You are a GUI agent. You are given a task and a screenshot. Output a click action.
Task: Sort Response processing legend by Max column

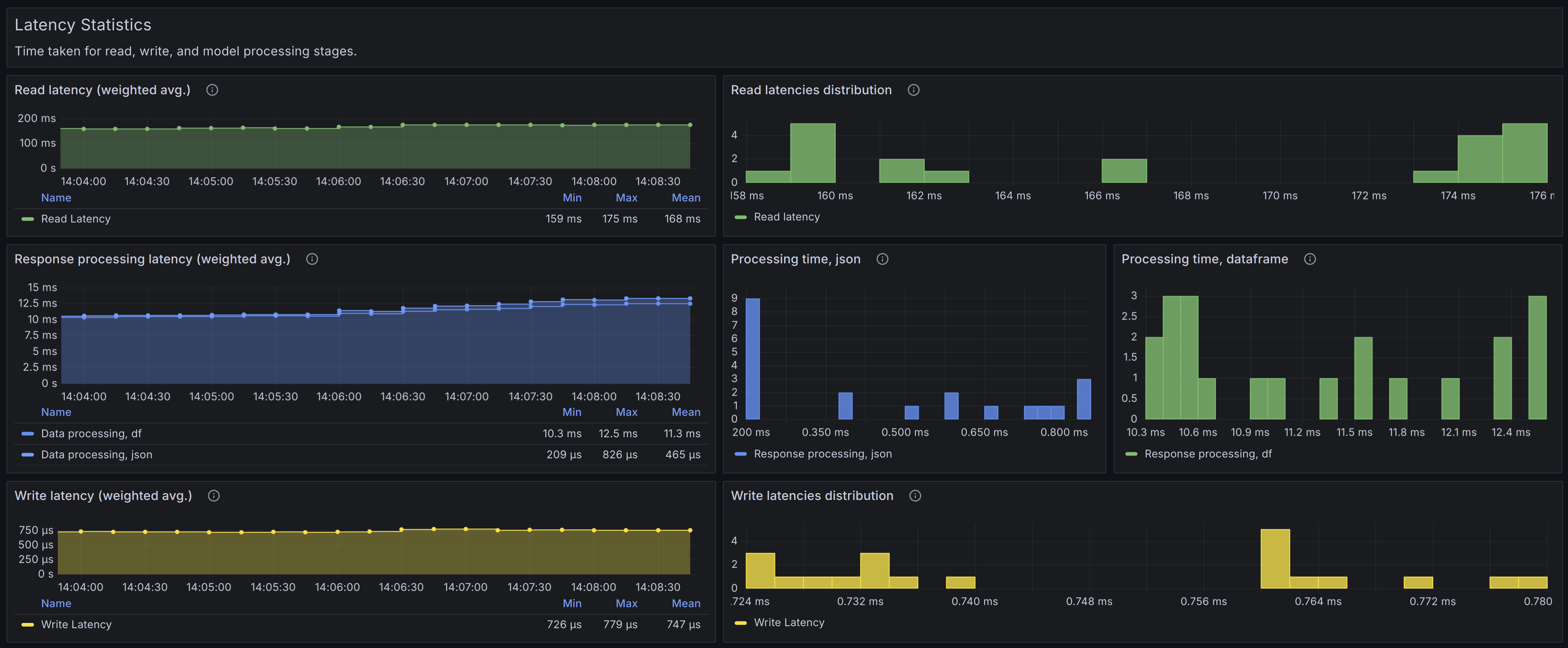[626, 413]
